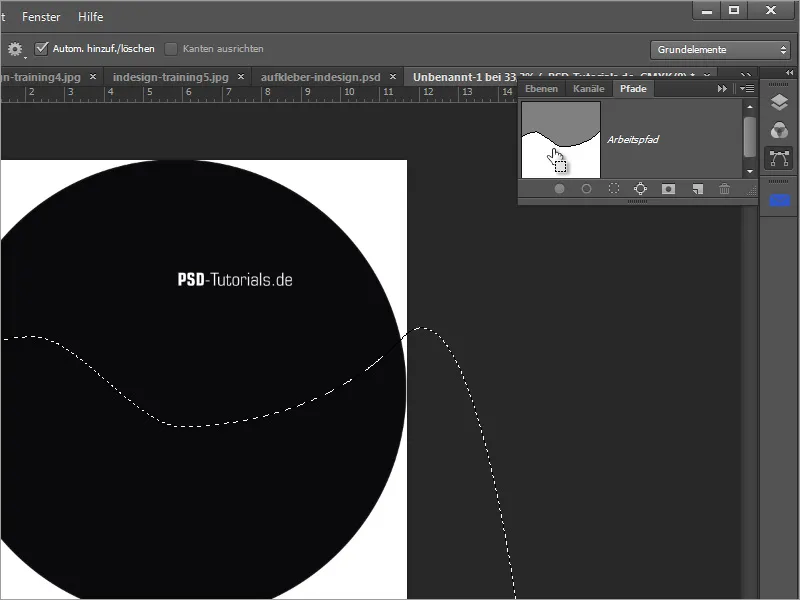Click the Pfade panel scroll down arrow

tap(749, 171)
